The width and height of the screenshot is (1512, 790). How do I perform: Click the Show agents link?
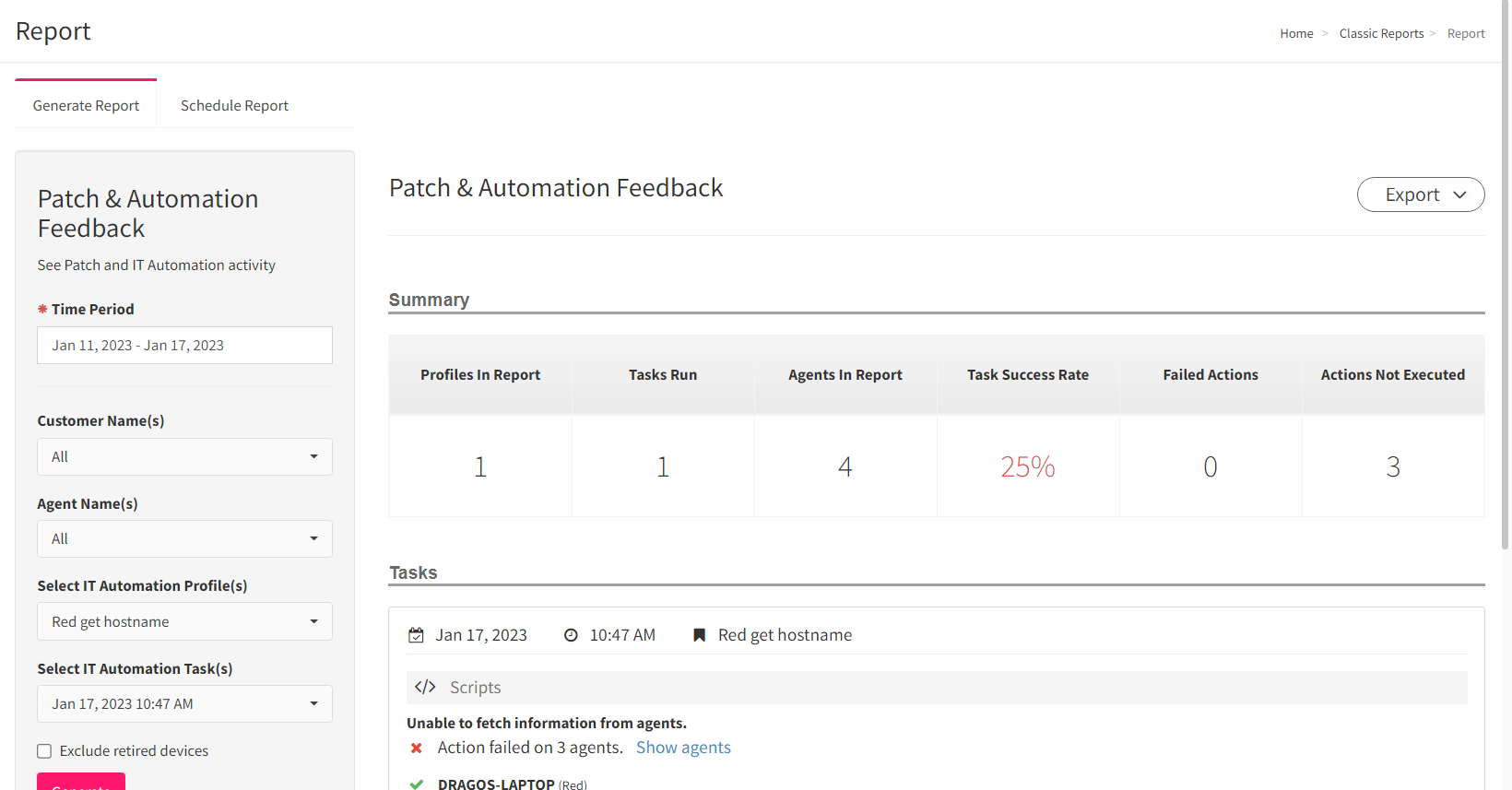tap(683, 748)
